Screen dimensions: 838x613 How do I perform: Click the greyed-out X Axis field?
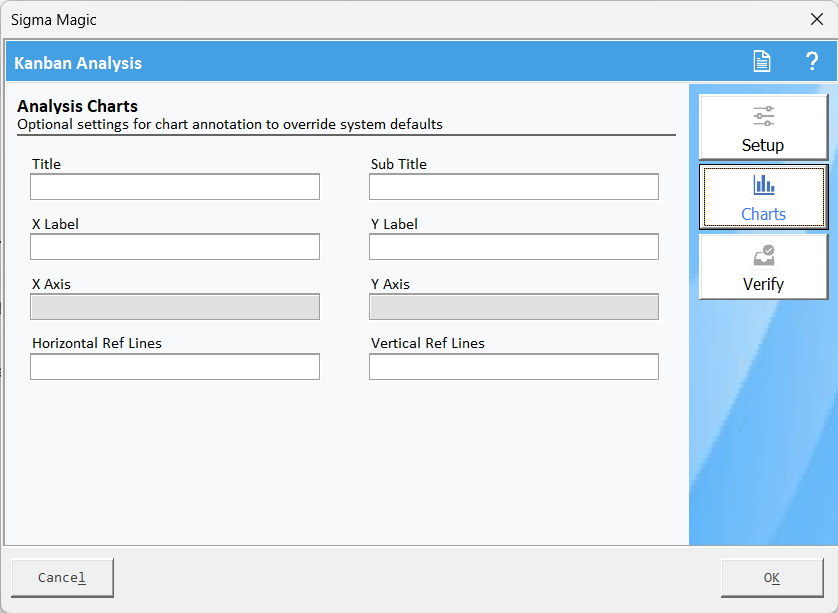[175, 307]
